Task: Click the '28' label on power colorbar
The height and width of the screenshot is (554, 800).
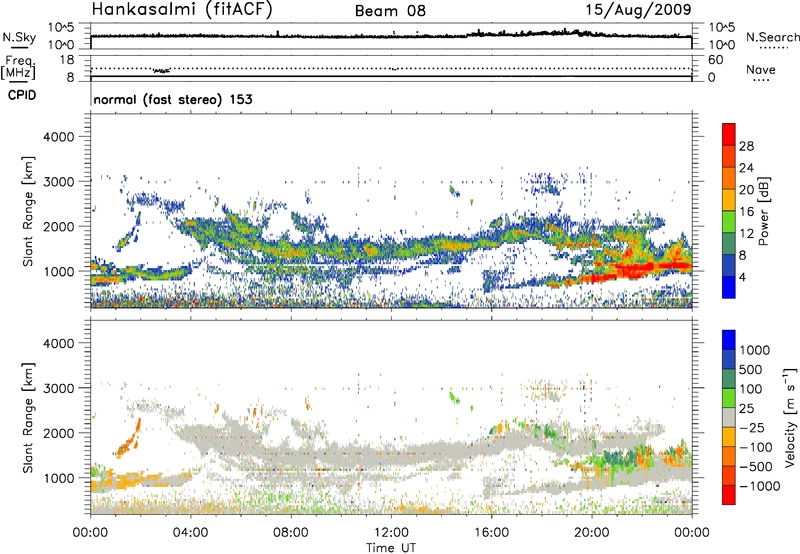Action: pos(746,146)
